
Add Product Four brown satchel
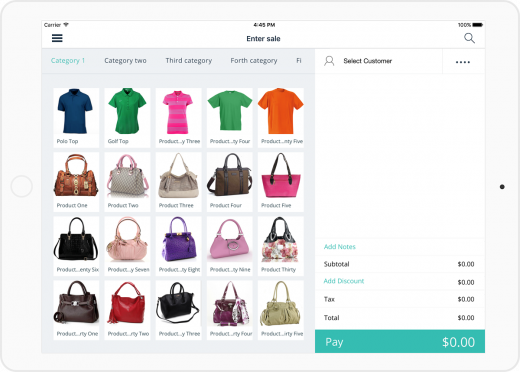coord(230,182)
